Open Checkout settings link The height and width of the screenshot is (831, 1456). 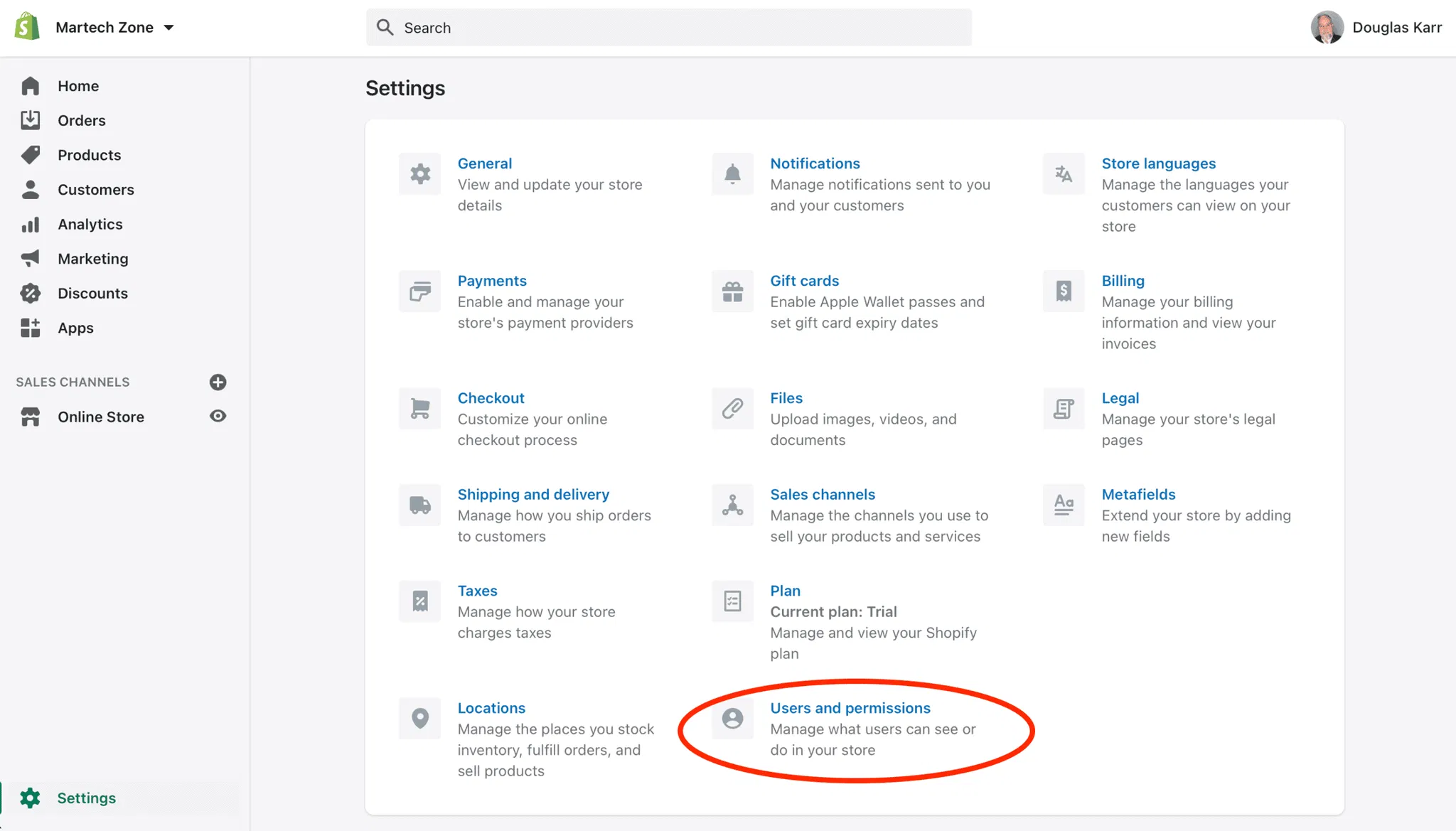491,398
